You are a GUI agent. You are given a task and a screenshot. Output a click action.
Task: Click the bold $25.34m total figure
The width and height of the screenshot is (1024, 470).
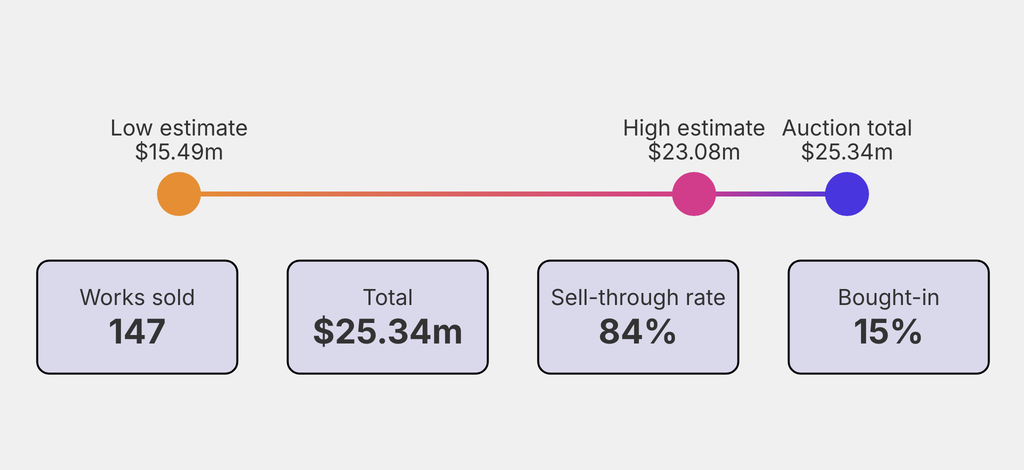(388, 332)
